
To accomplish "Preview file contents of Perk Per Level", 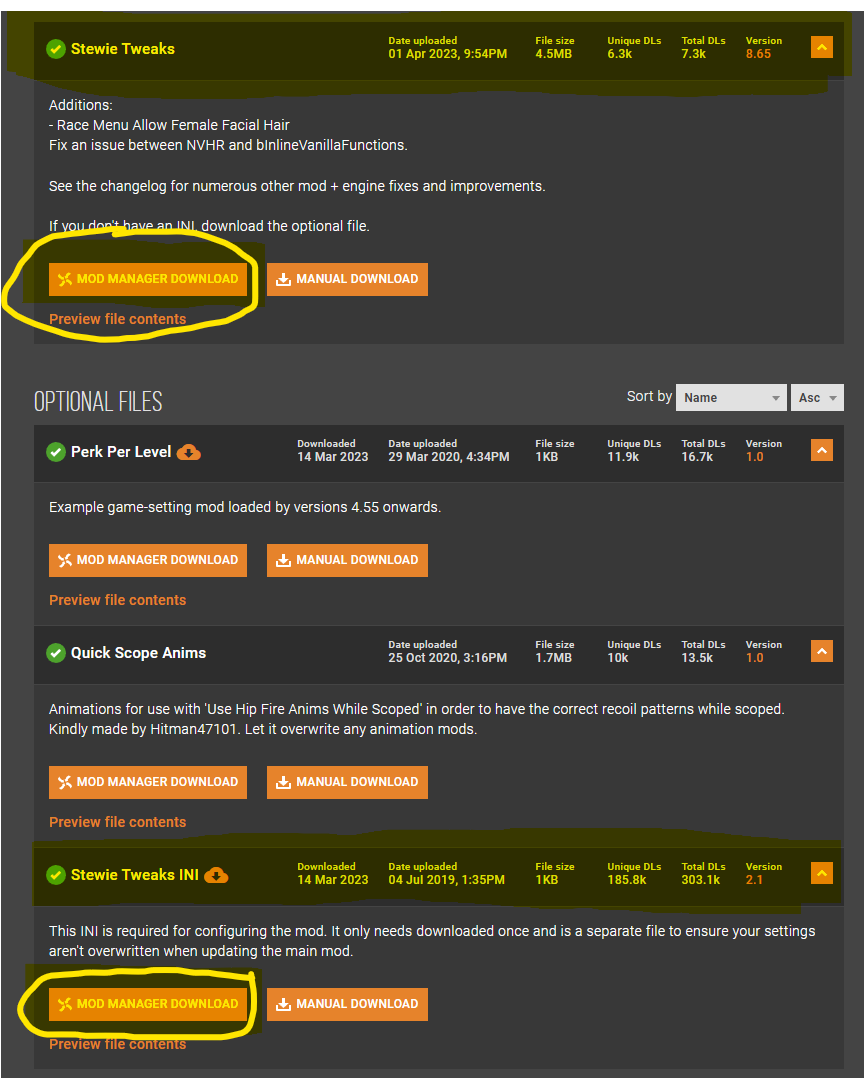I will click(118, 600).
